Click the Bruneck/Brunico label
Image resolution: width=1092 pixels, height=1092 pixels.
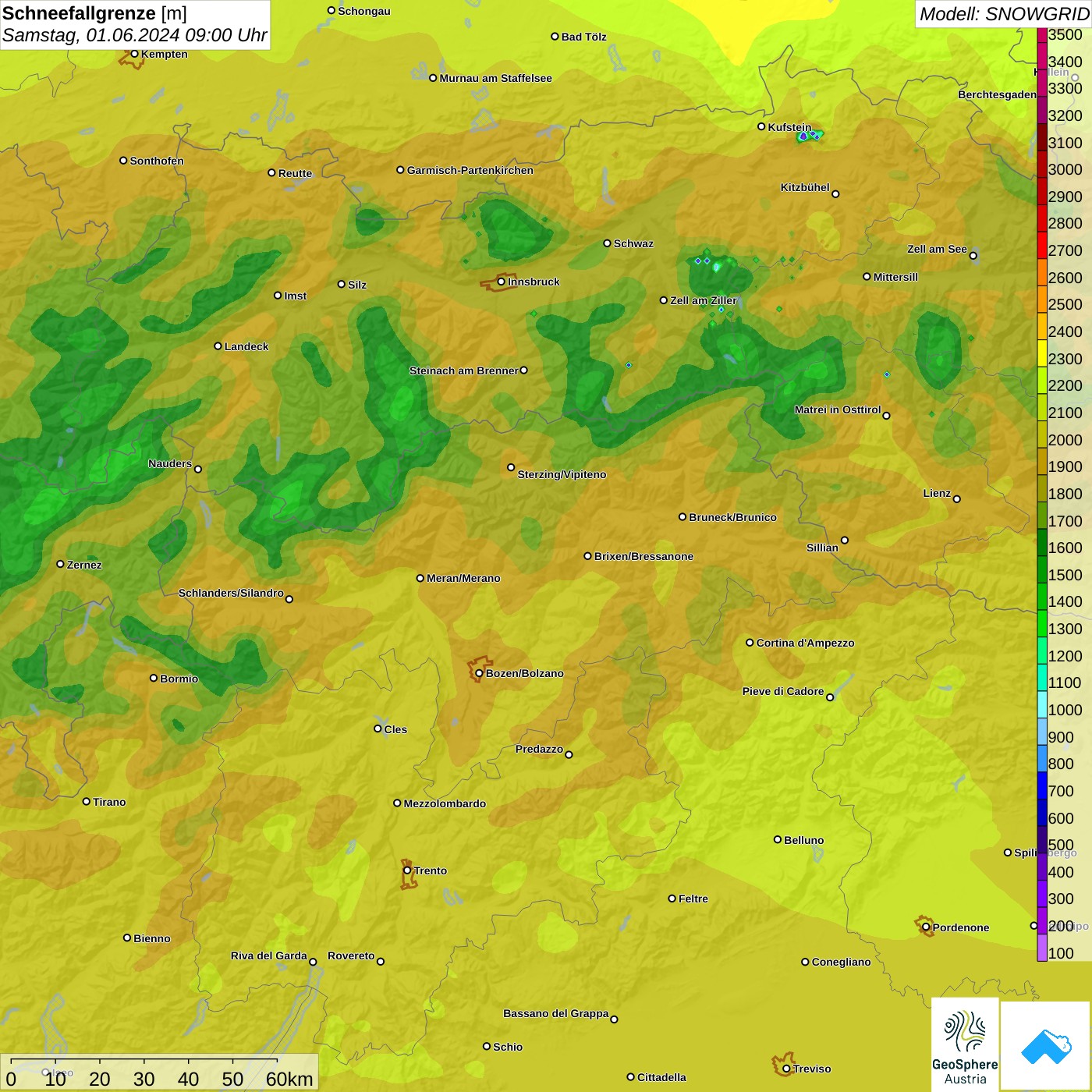click(x=732, y=517)
